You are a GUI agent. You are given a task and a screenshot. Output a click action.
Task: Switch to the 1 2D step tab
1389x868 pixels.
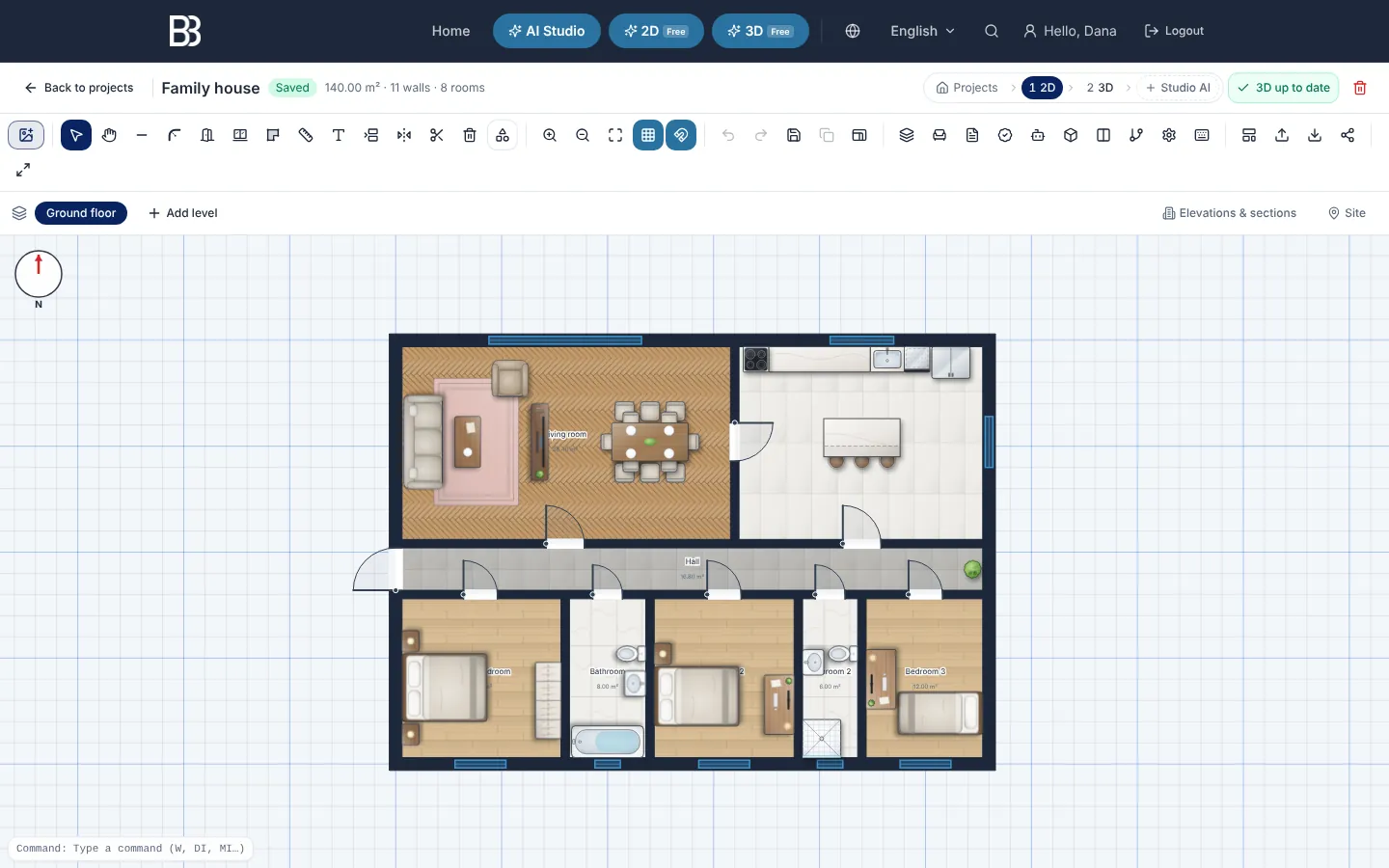point(1042,88)
